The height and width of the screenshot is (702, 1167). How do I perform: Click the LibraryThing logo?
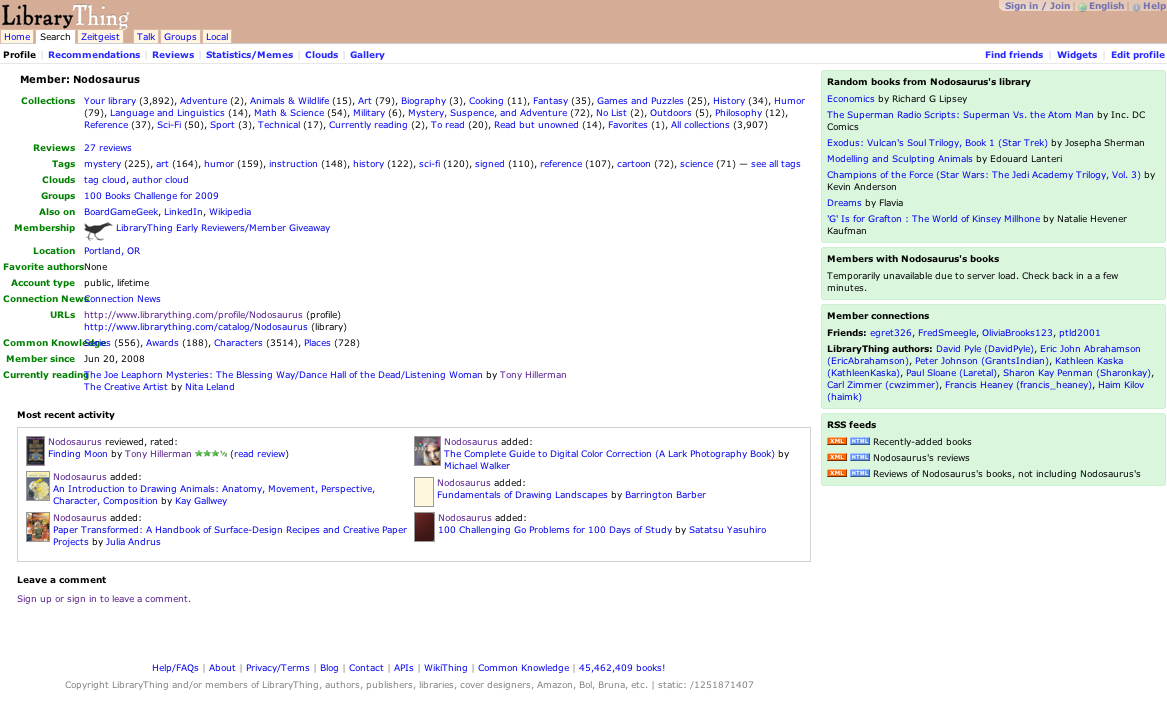pos(65,16)
